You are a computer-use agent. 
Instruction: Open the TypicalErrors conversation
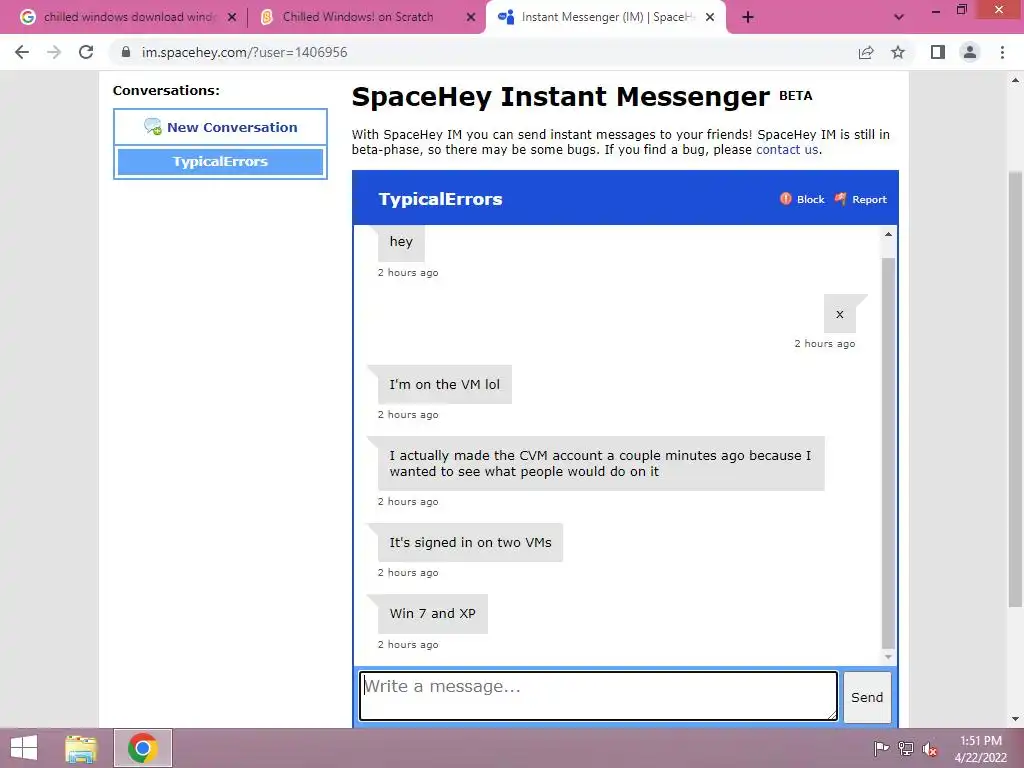[220, 161]
